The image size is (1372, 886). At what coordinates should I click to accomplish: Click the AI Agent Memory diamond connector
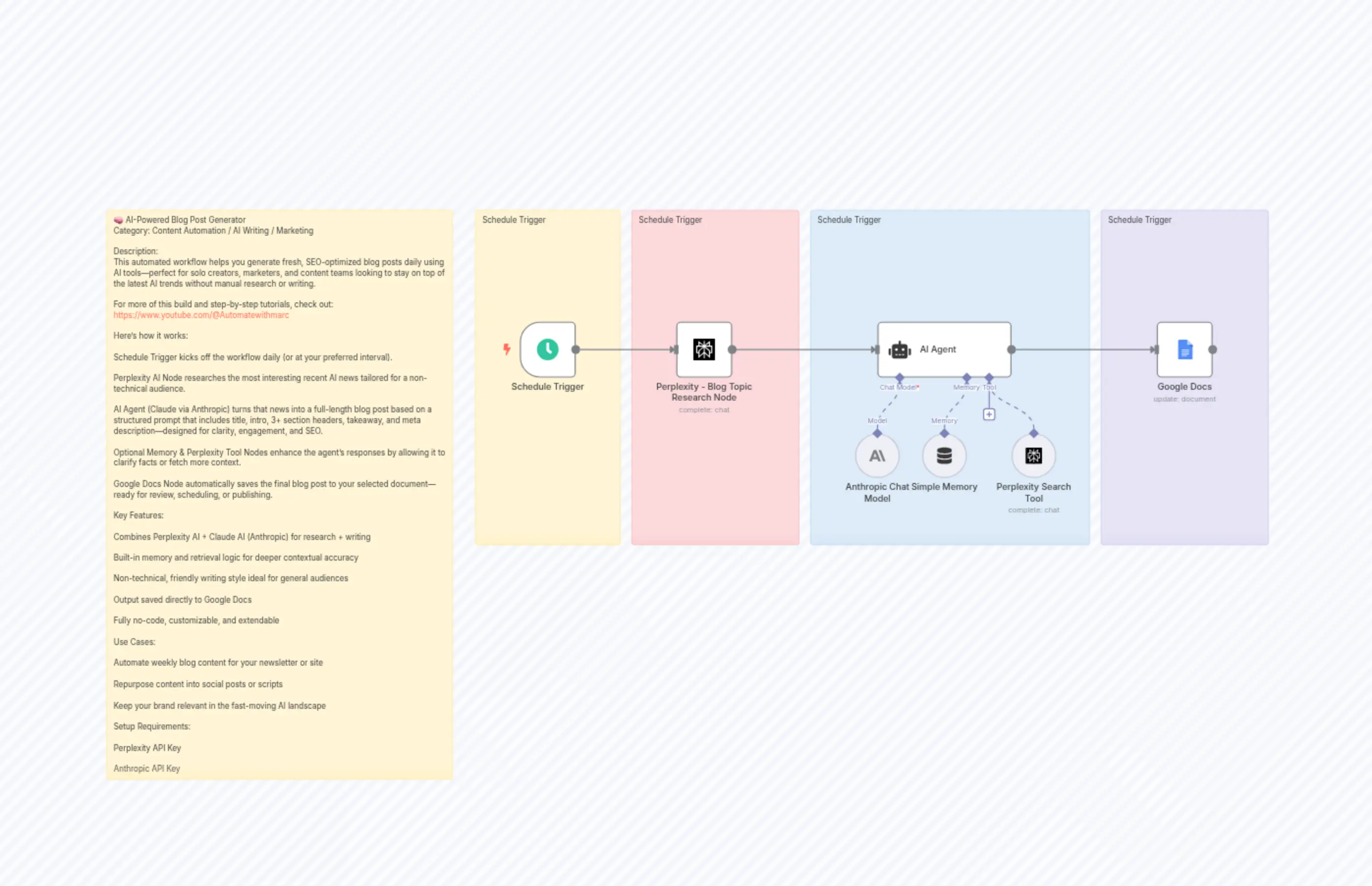click(967, 377)
